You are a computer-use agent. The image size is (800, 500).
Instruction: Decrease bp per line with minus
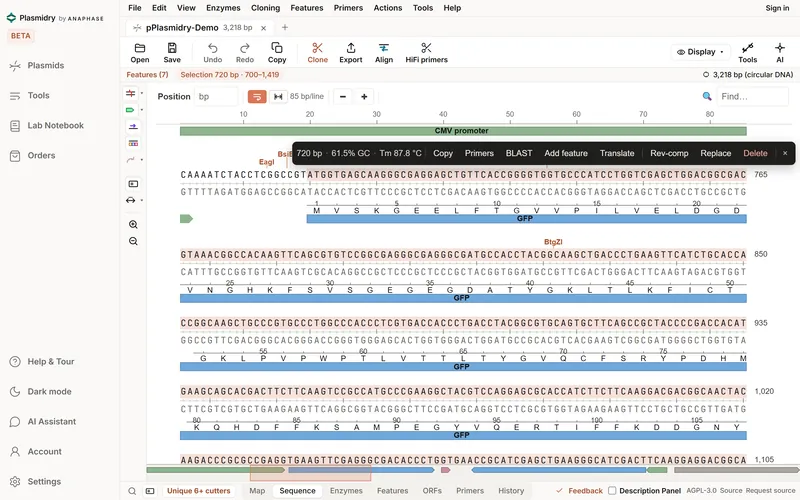343,96
